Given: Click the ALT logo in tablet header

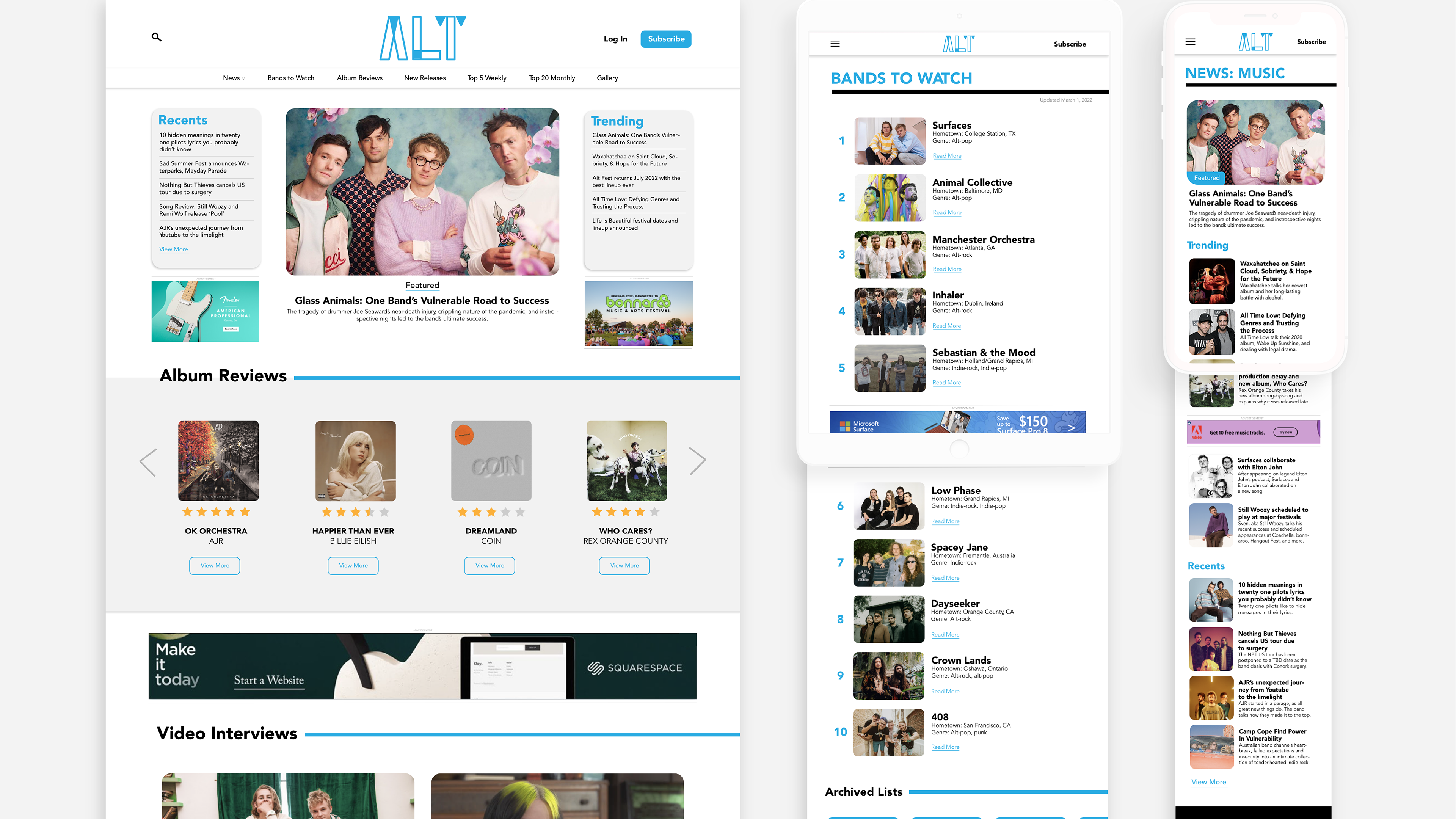Looking at the screenshot, I should pos(959,44).
